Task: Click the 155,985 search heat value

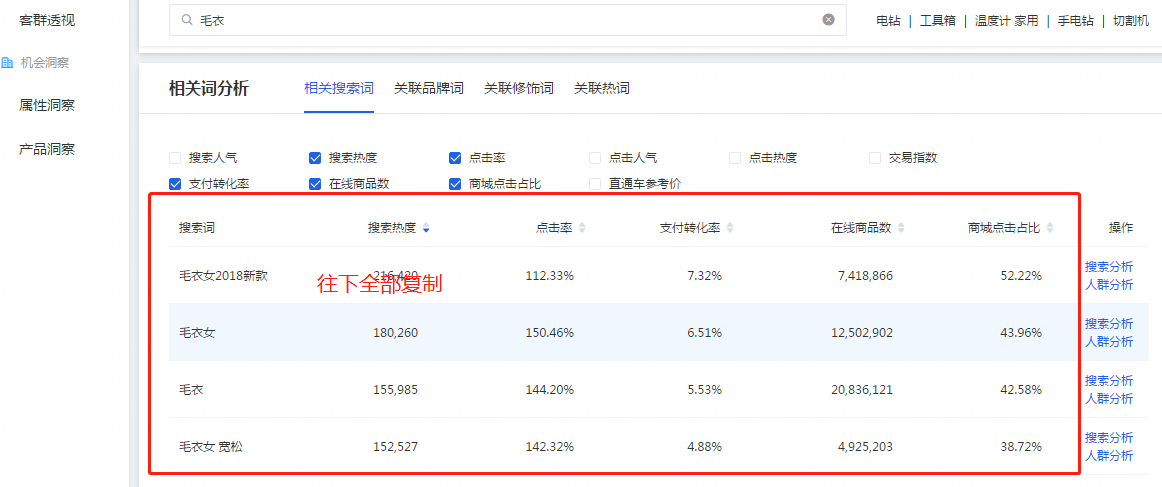Action: pyautogui.click(x=395, y=390)
